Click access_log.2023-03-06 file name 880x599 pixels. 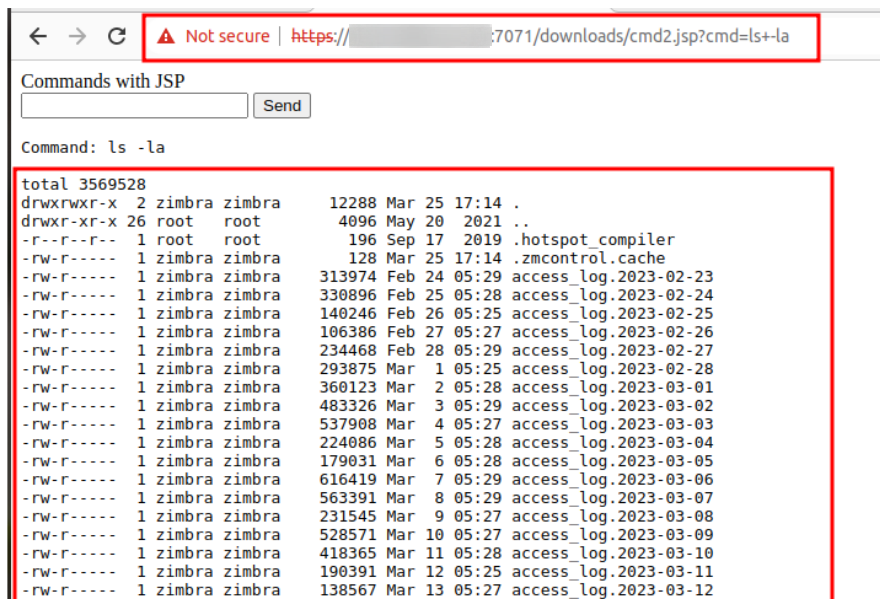point(612,479)
